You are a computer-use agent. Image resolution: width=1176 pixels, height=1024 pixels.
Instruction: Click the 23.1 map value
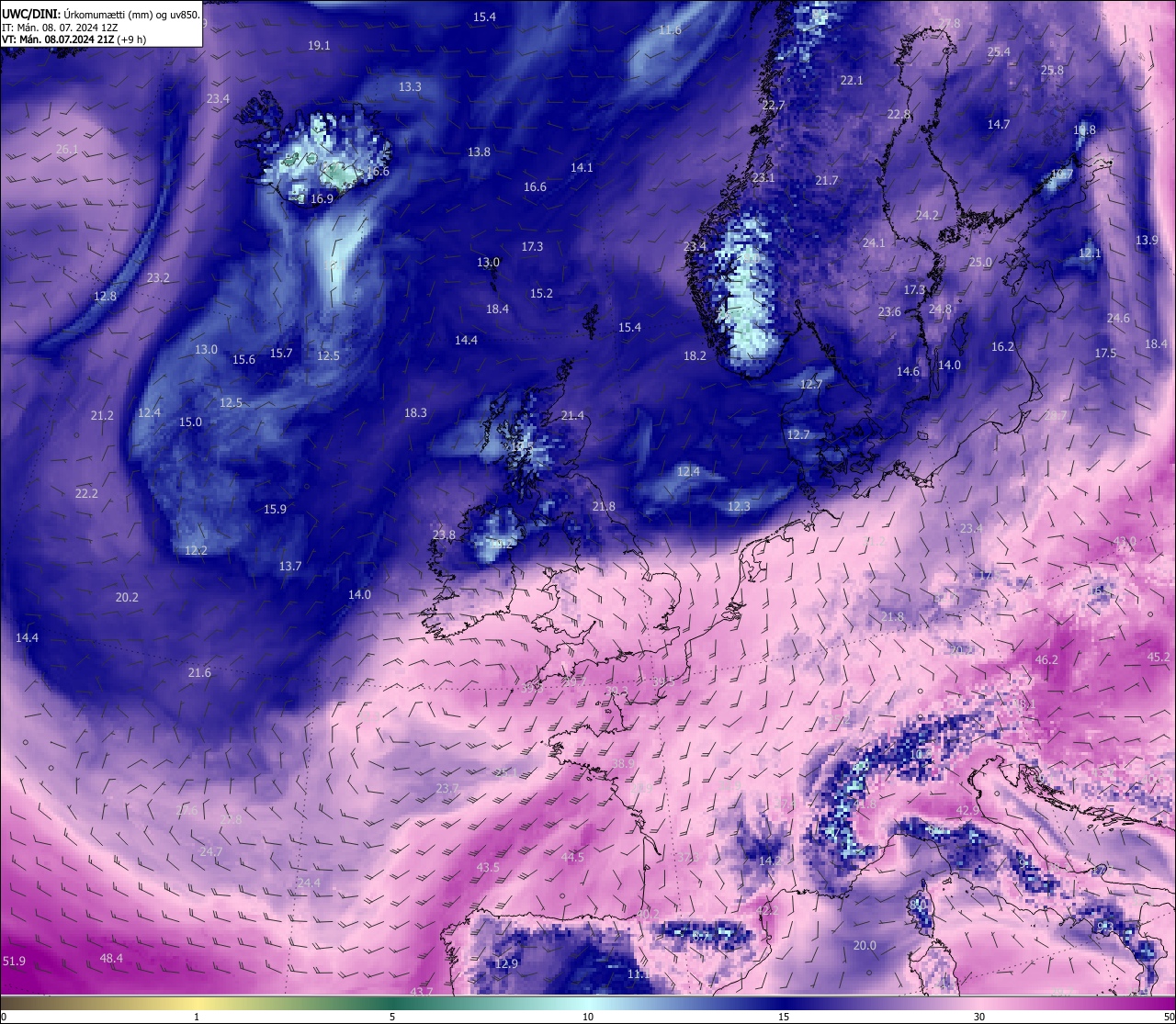coord(763,177)
